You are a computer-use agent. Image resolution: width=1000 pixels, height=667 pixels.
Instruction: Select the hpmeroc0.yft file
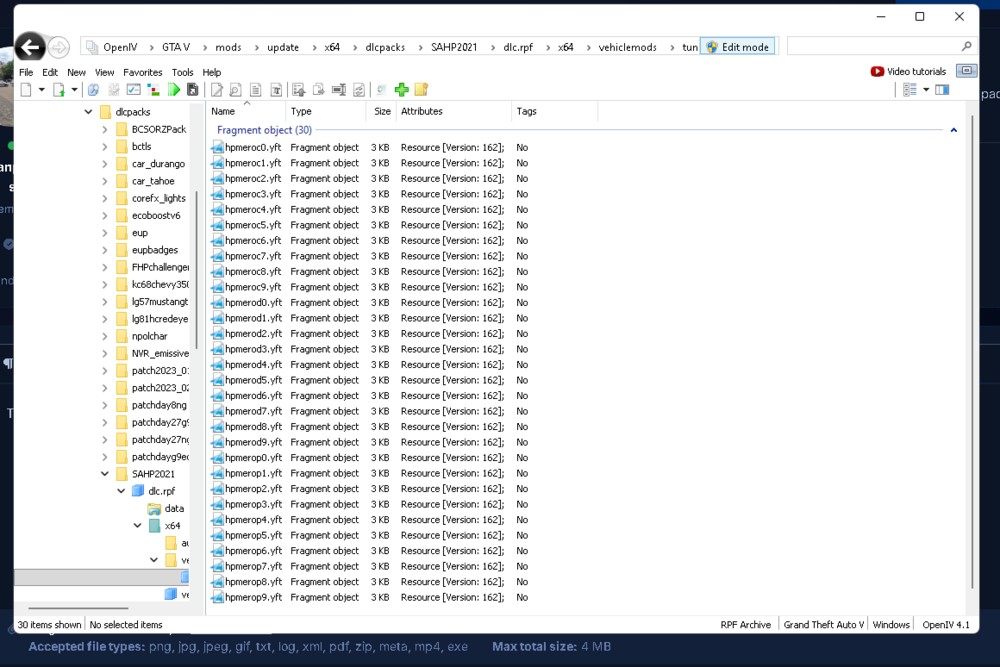248,147
